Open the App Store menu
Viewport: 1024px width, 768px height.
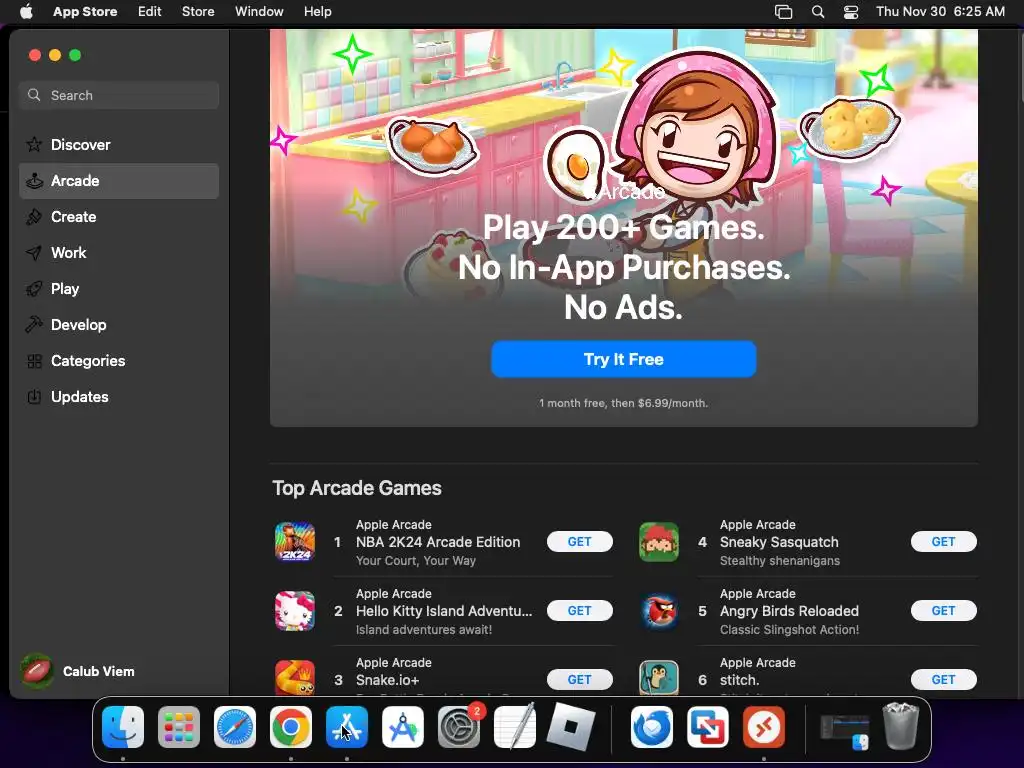(85, 12)
